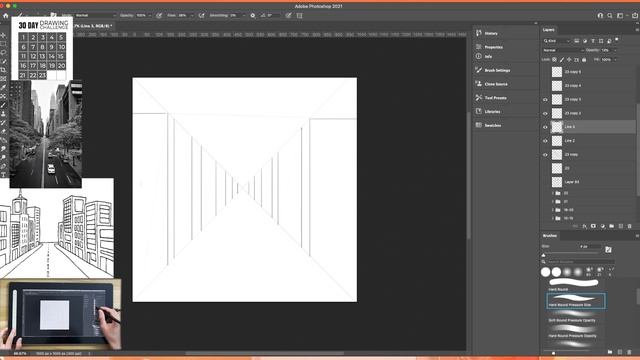Hide the Line 3 layer
The image size is (640, 360).
click(545, 127)
